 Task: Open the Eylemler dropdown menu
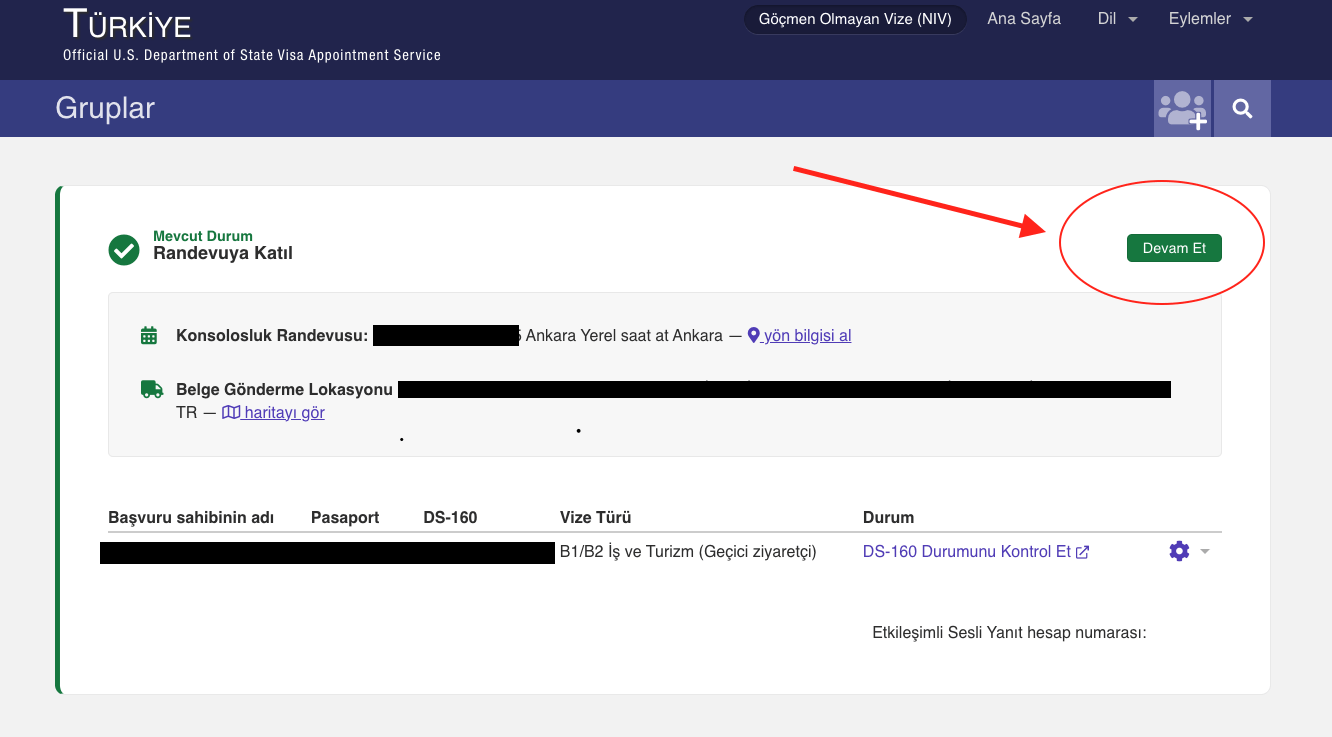click(x=1210, y=19)
